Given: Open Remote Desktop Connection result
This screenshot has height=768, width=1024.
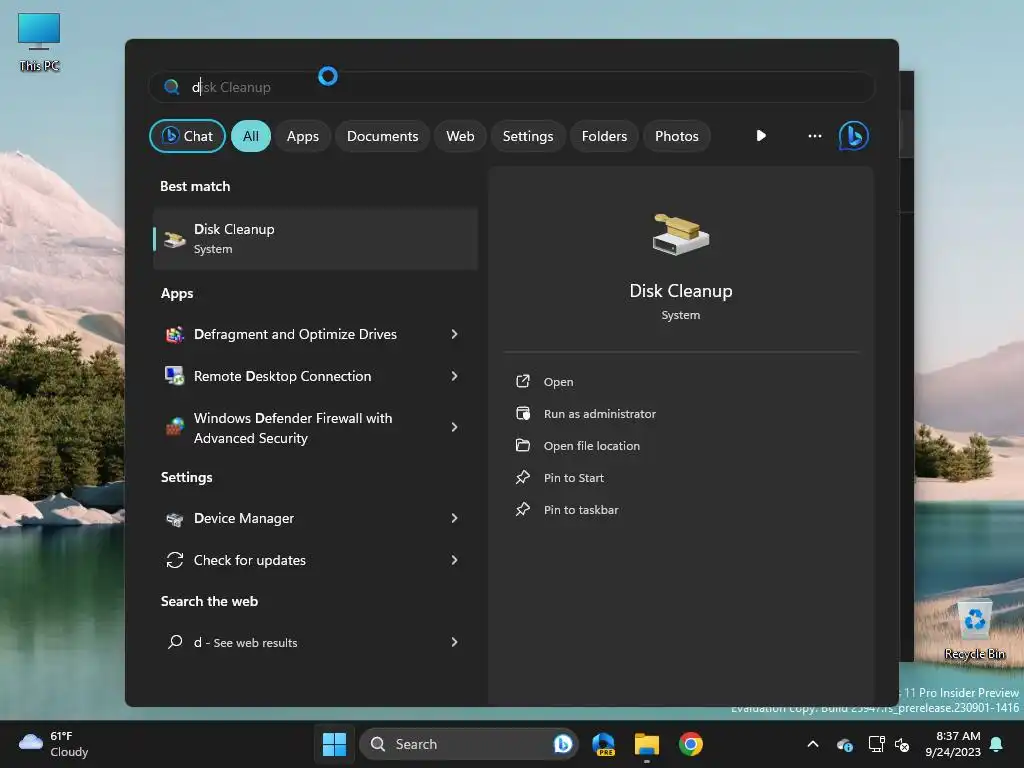Looking at the screenshot, I should (x=315, y=376).
